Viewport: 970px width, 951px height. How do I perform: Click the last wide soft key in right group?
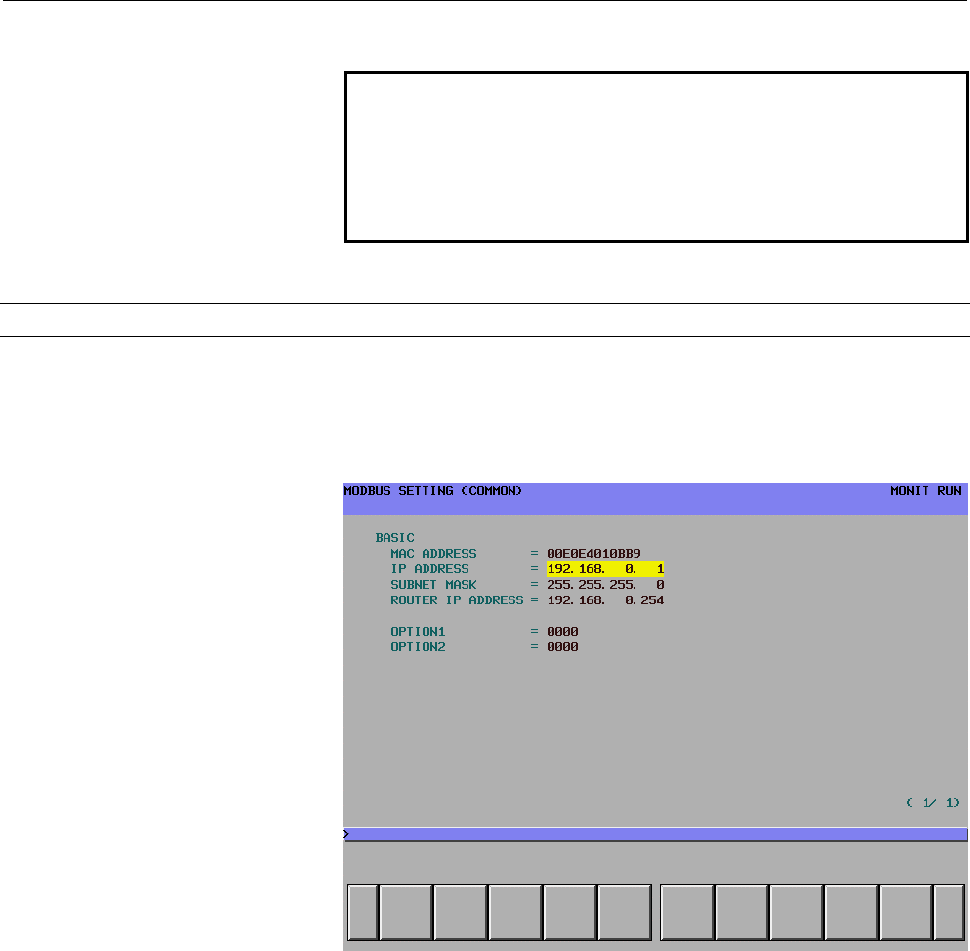(x=906, y=912)
